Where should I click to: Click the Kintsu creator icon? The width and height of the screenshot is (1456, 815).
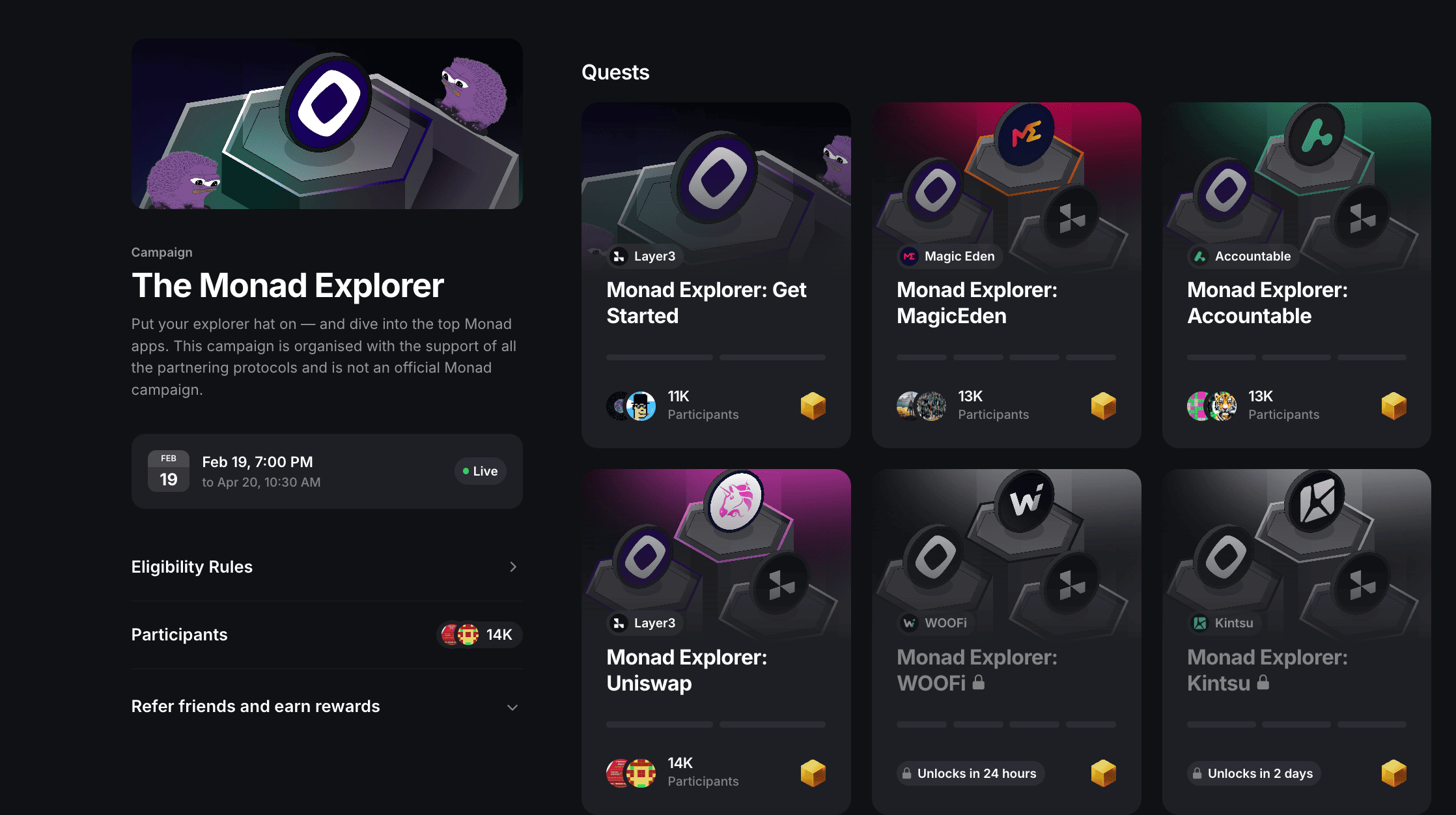[1199, 623]
